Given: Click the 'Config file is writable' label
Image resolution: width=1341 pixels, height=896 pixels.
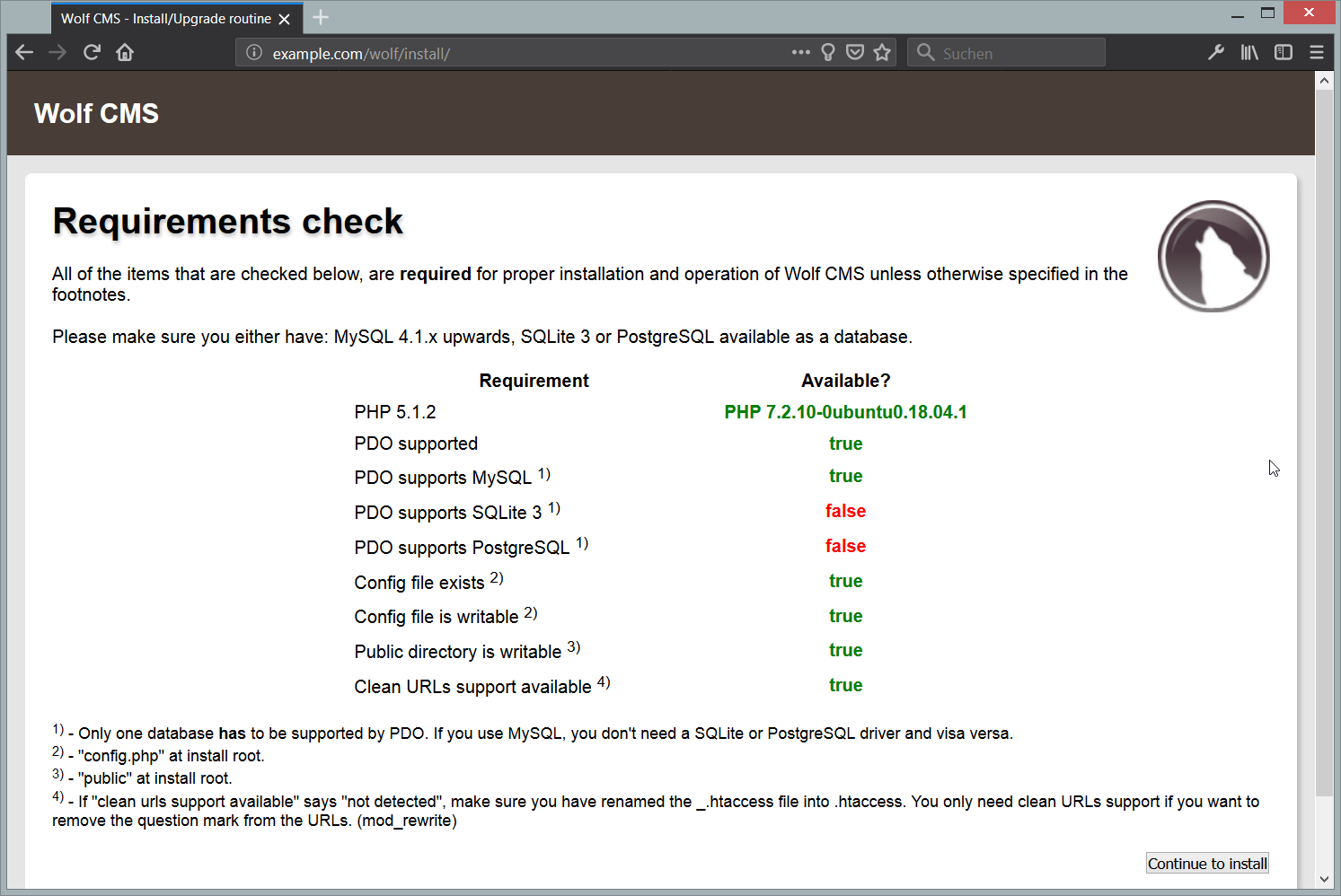Looking at the screenshot, I should (446, 616).
